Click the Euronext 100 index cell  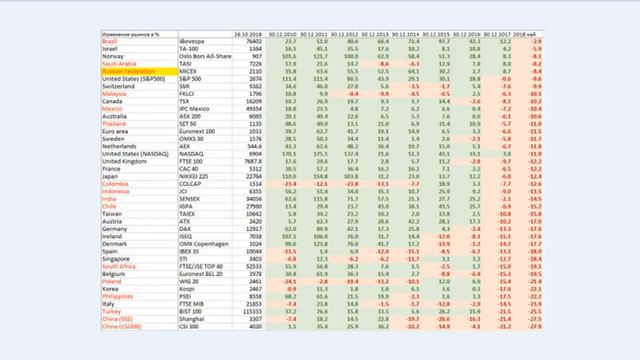click(205, 131)
